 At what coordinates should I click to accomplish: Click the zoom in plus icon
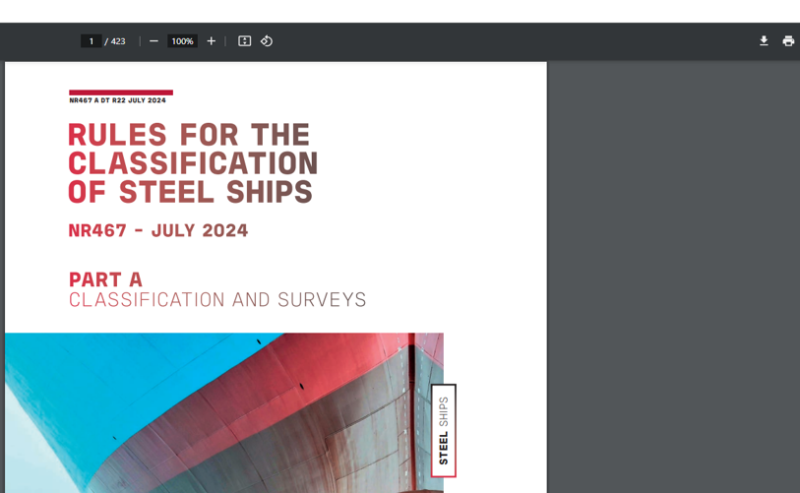pos(211,41)
